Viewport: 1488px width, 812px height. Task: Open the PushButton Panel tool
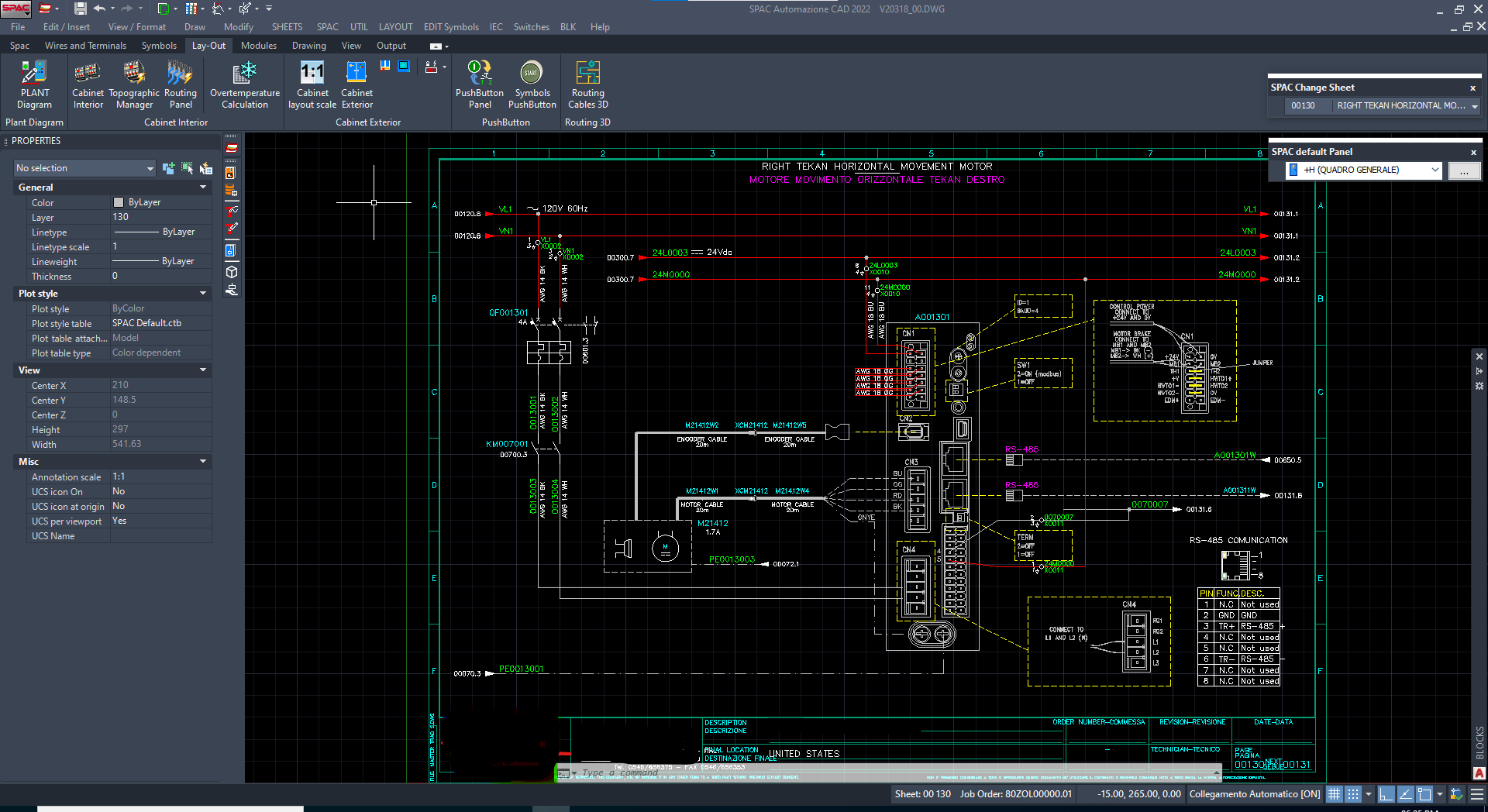click(480, 85)
